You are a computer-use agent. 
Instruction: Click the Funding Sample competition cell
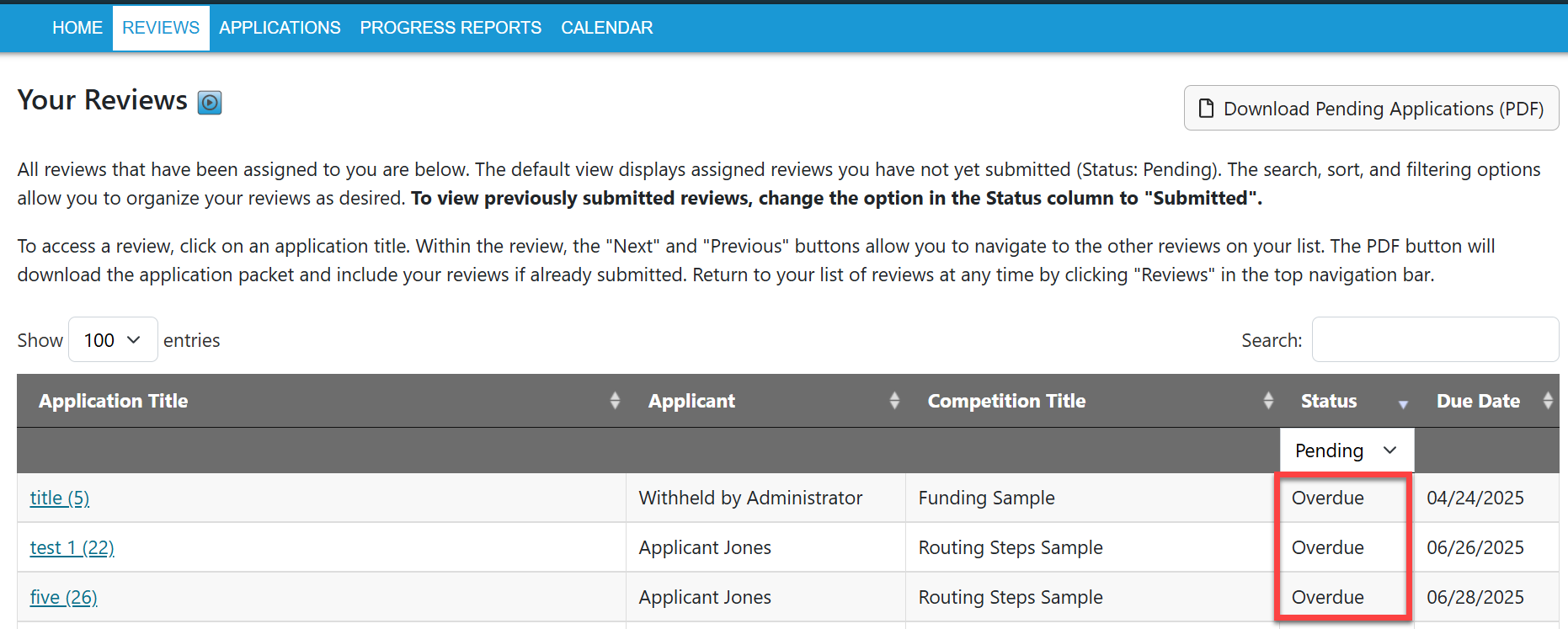point(986,498)
